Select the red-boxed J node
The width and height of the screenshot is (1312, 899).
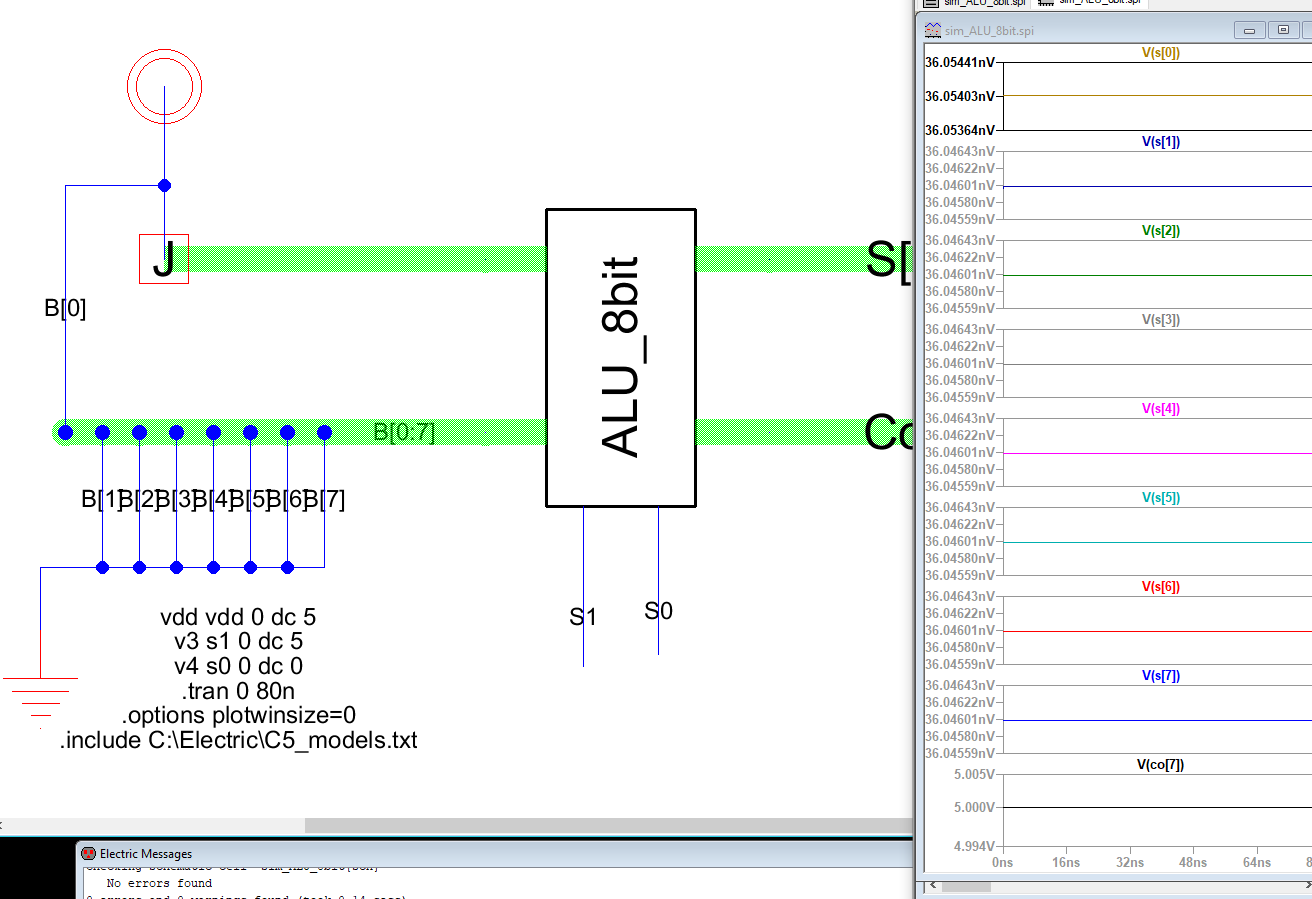(x=164, y=260)
